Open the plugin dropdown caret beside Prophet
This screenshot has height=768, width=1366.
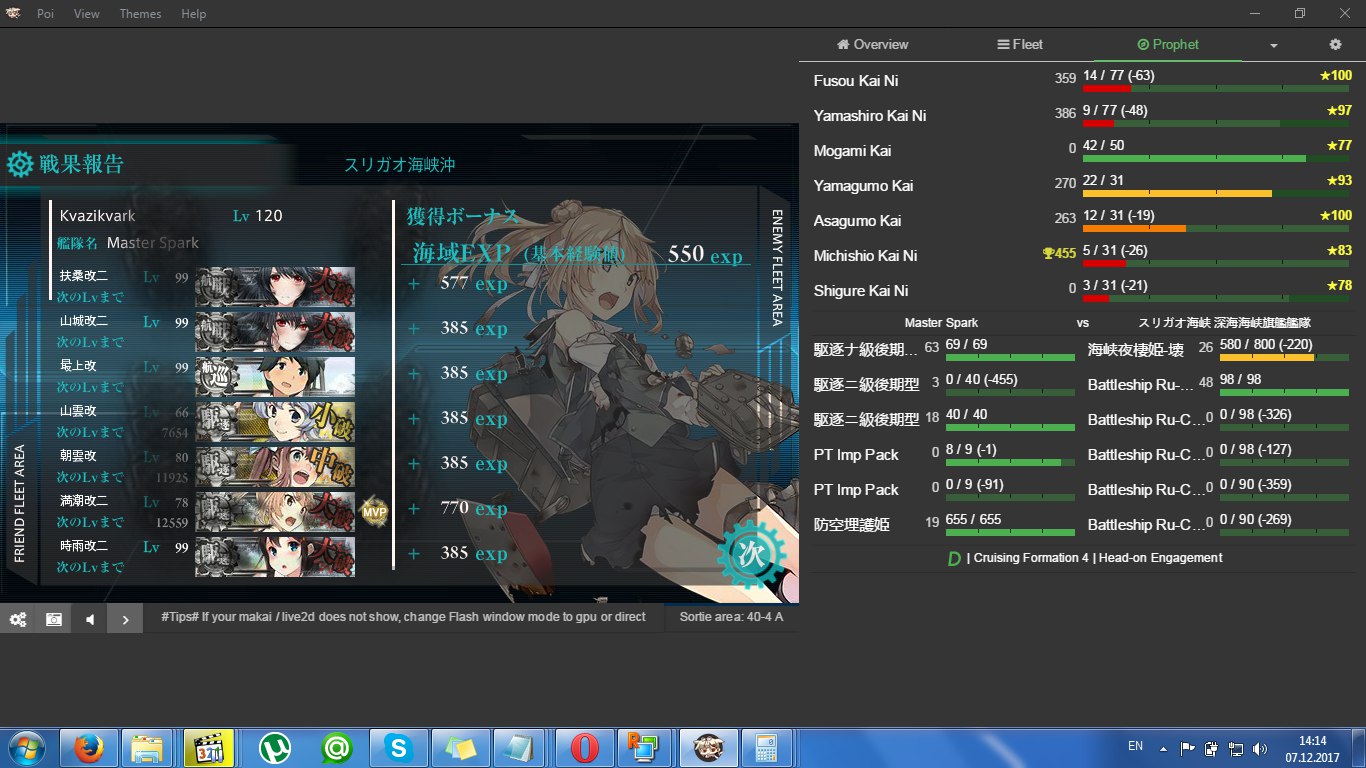point(1274,45)
